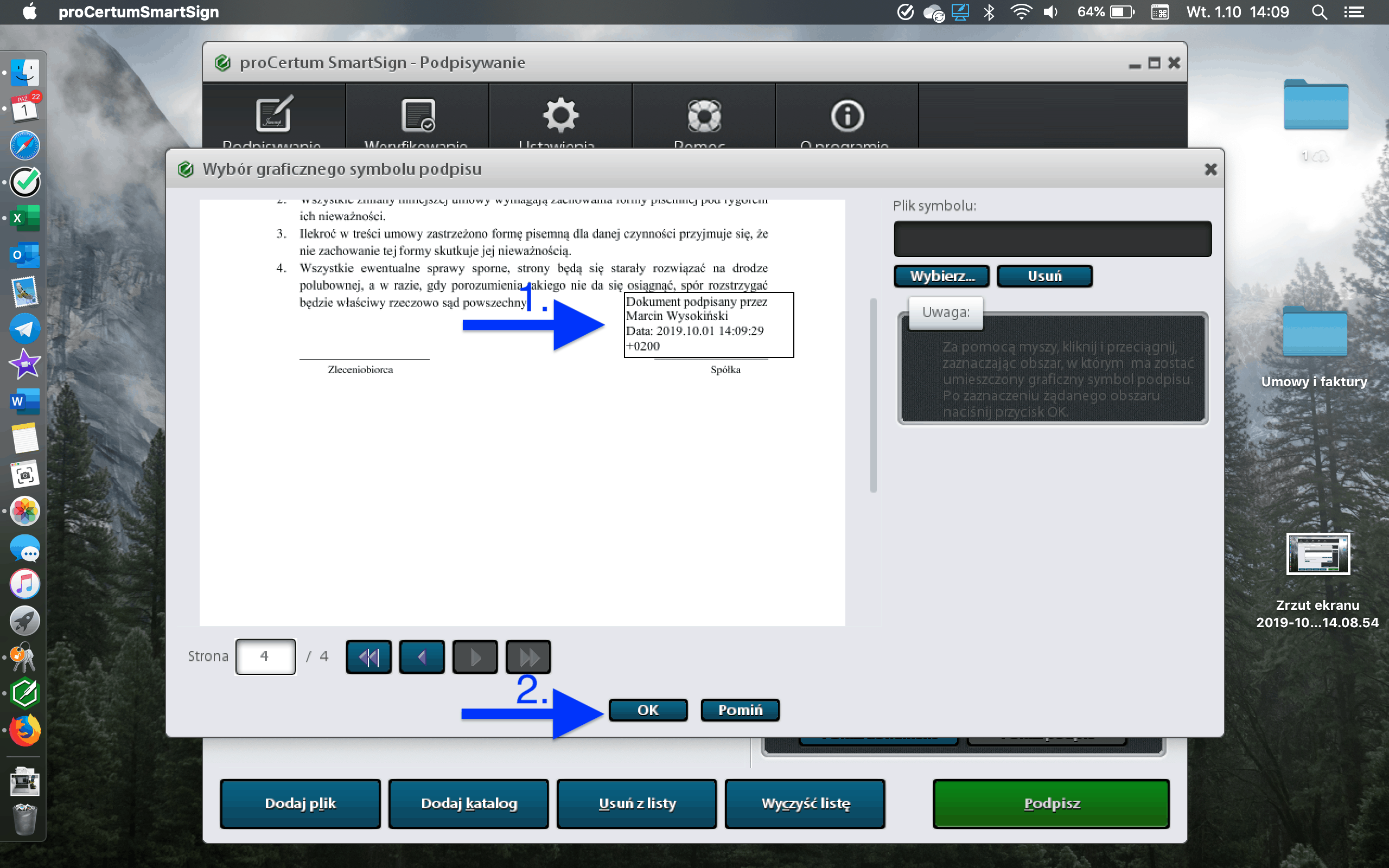Click the green Podpisz button

(1051, 803)
